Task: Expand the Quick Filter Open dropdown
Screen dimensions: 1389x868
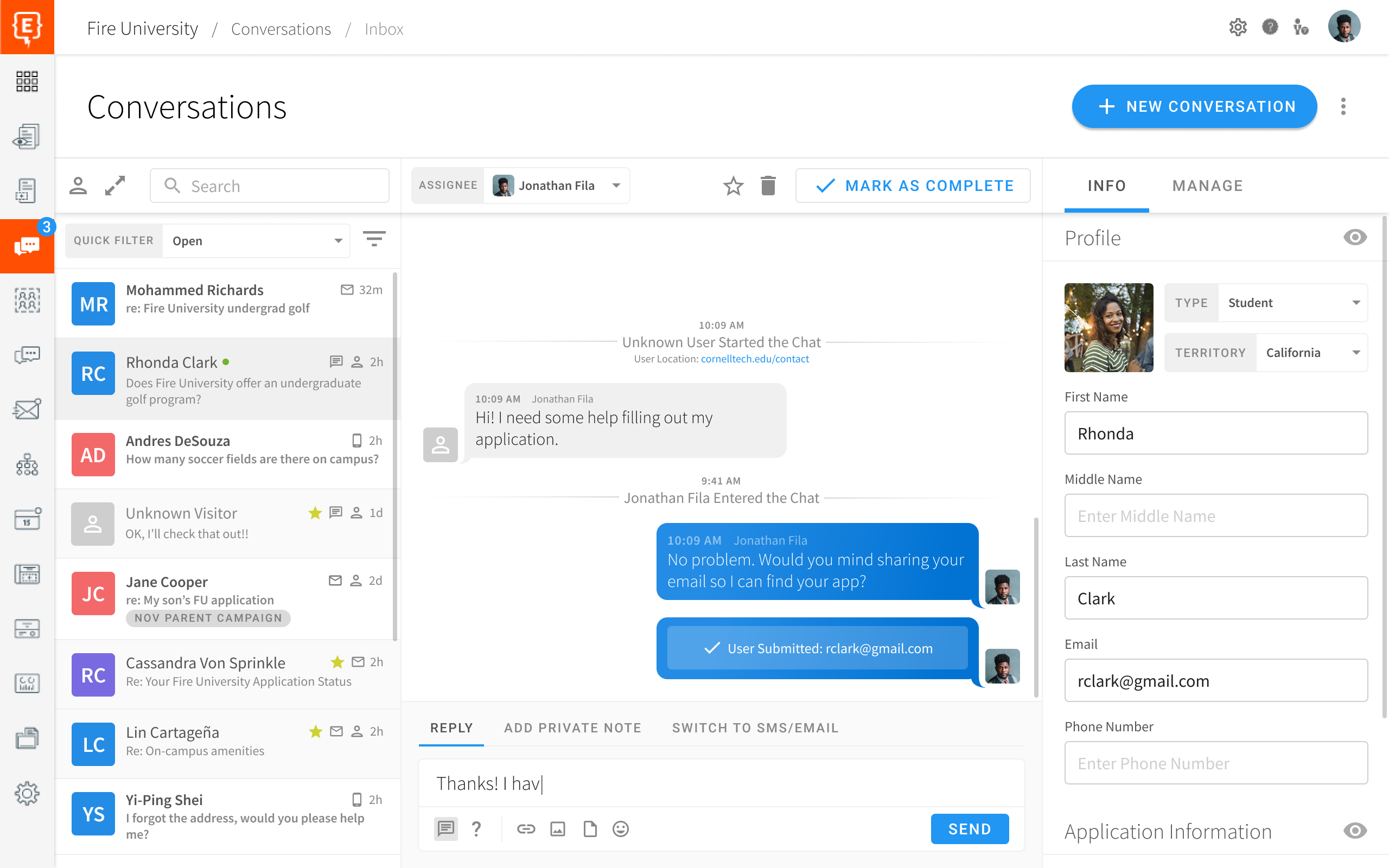Action: 256,240
